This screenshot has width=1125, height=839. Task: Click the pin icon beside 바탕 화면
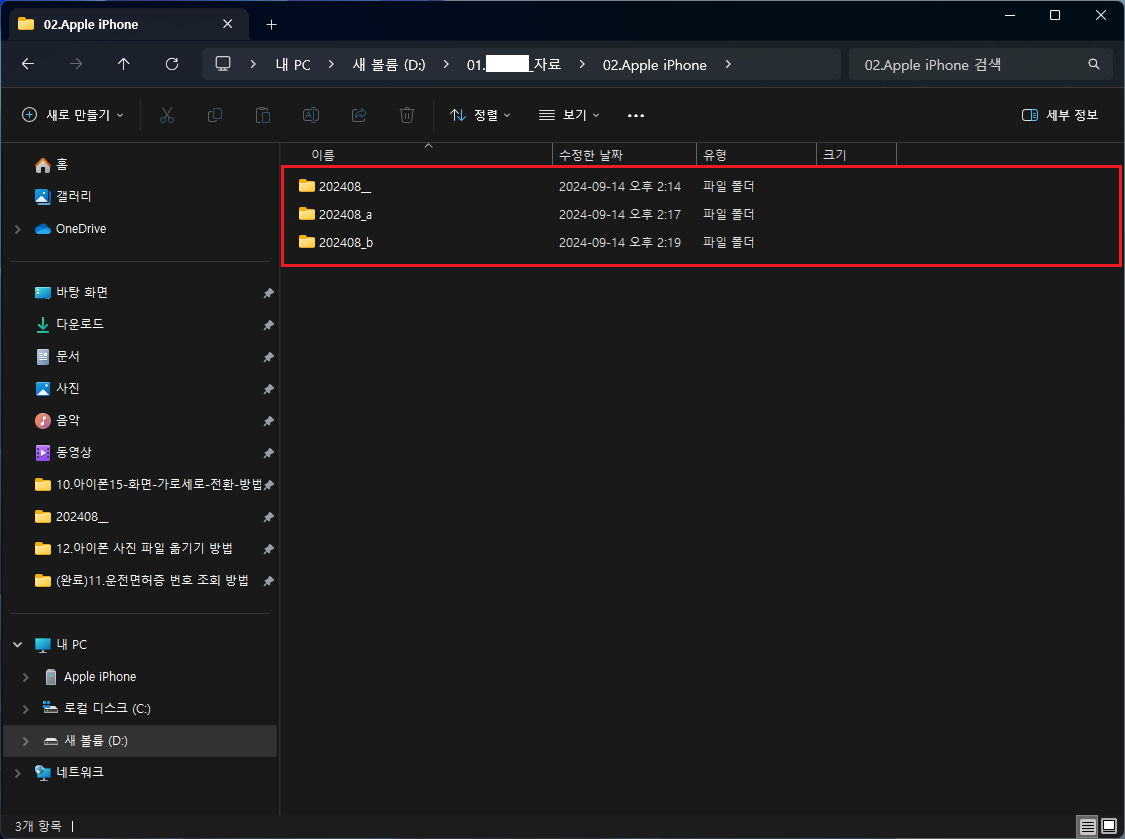[x=268, y=293]
